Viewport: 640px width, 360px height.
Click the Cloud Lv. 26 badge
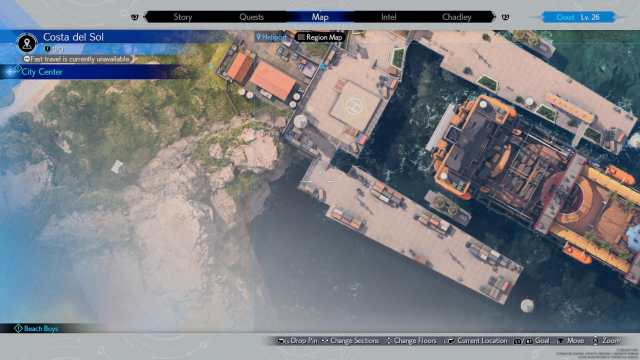pos(578,17)
